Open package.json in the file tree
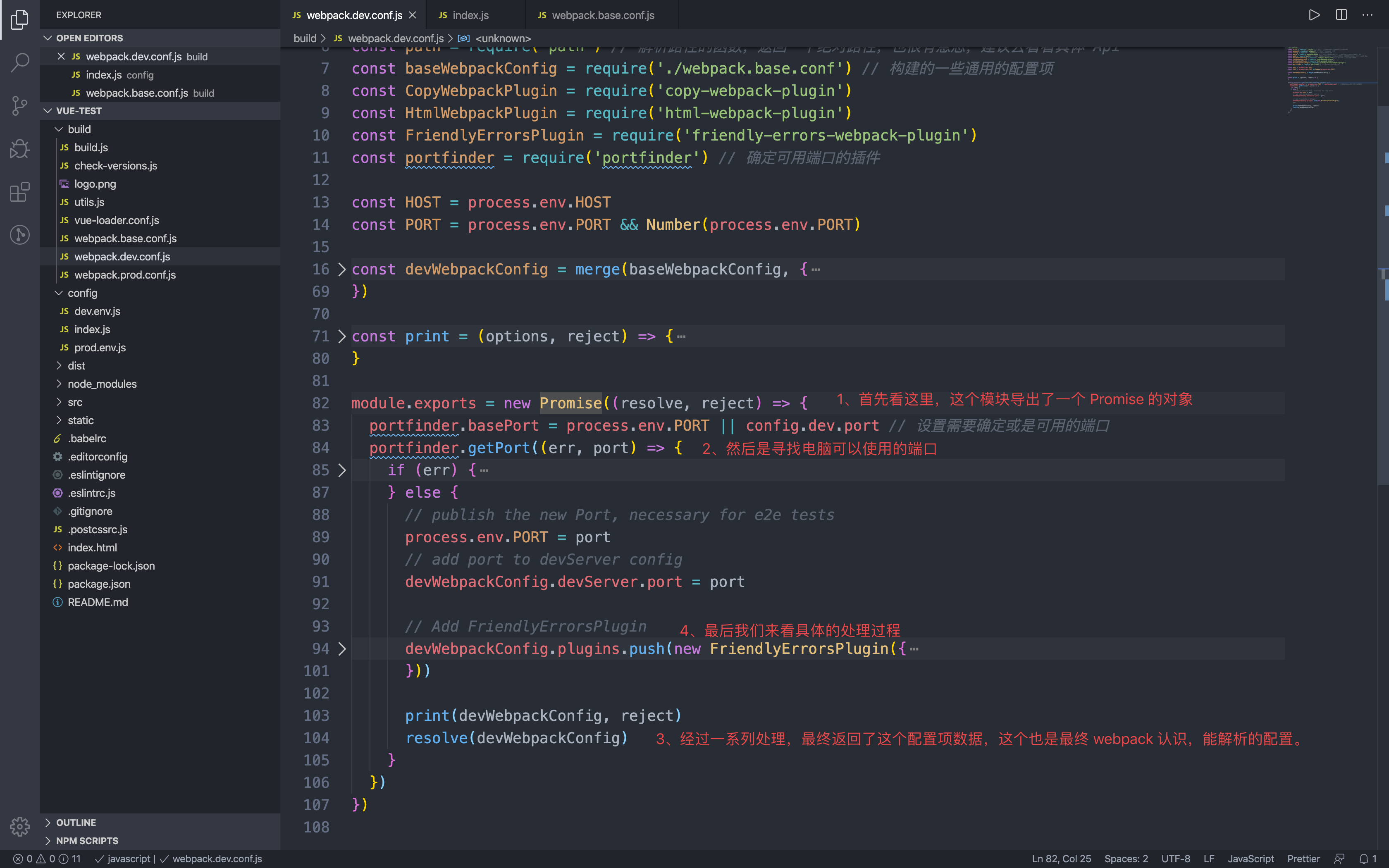 coord(99,584)
